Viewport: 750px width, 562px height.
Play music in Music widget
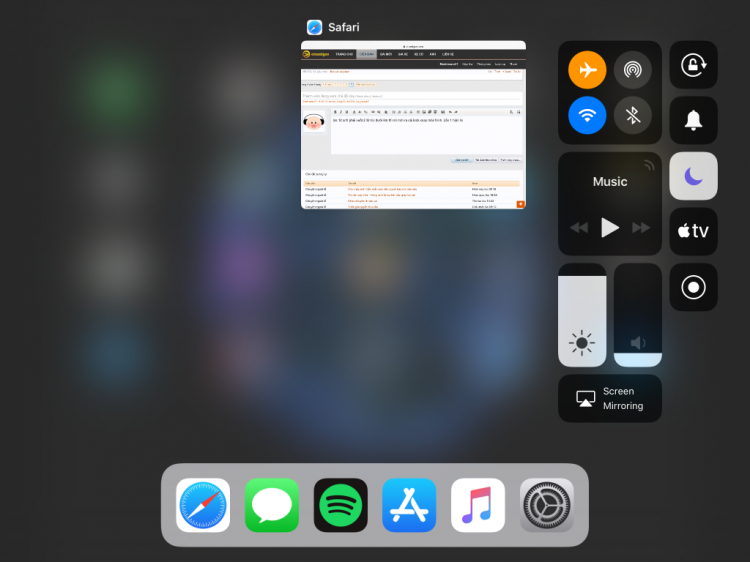pyautogui.click(x=609, y=228)
